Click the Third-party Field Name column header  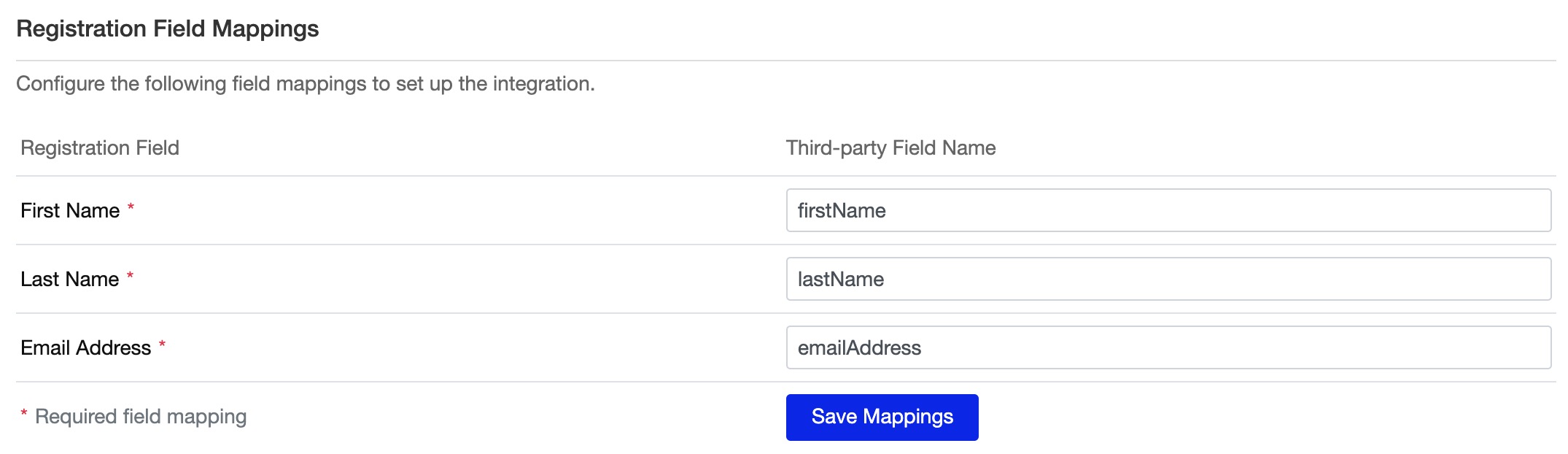coord(890,148)
